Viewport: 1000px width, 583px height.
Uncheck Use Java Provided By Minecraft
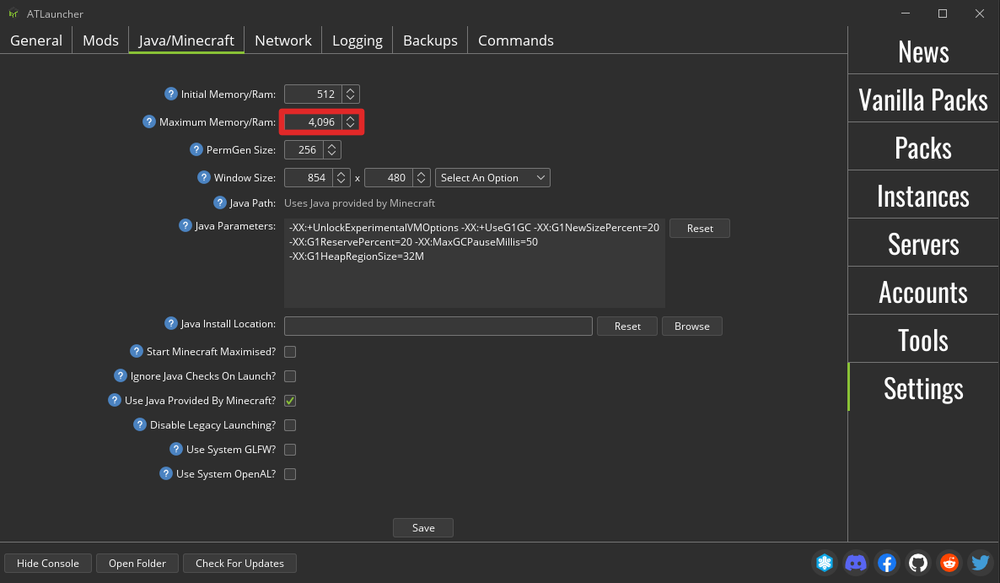pyautogui.click(x=290, y=401)
